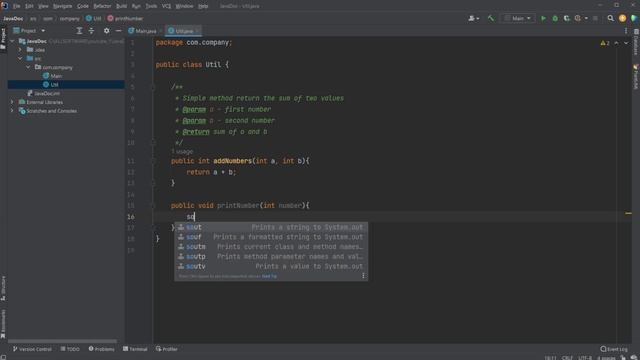Click the warnings indicator in editor corner
Viewport: 640px width, 360px height.
coord(605,43)
